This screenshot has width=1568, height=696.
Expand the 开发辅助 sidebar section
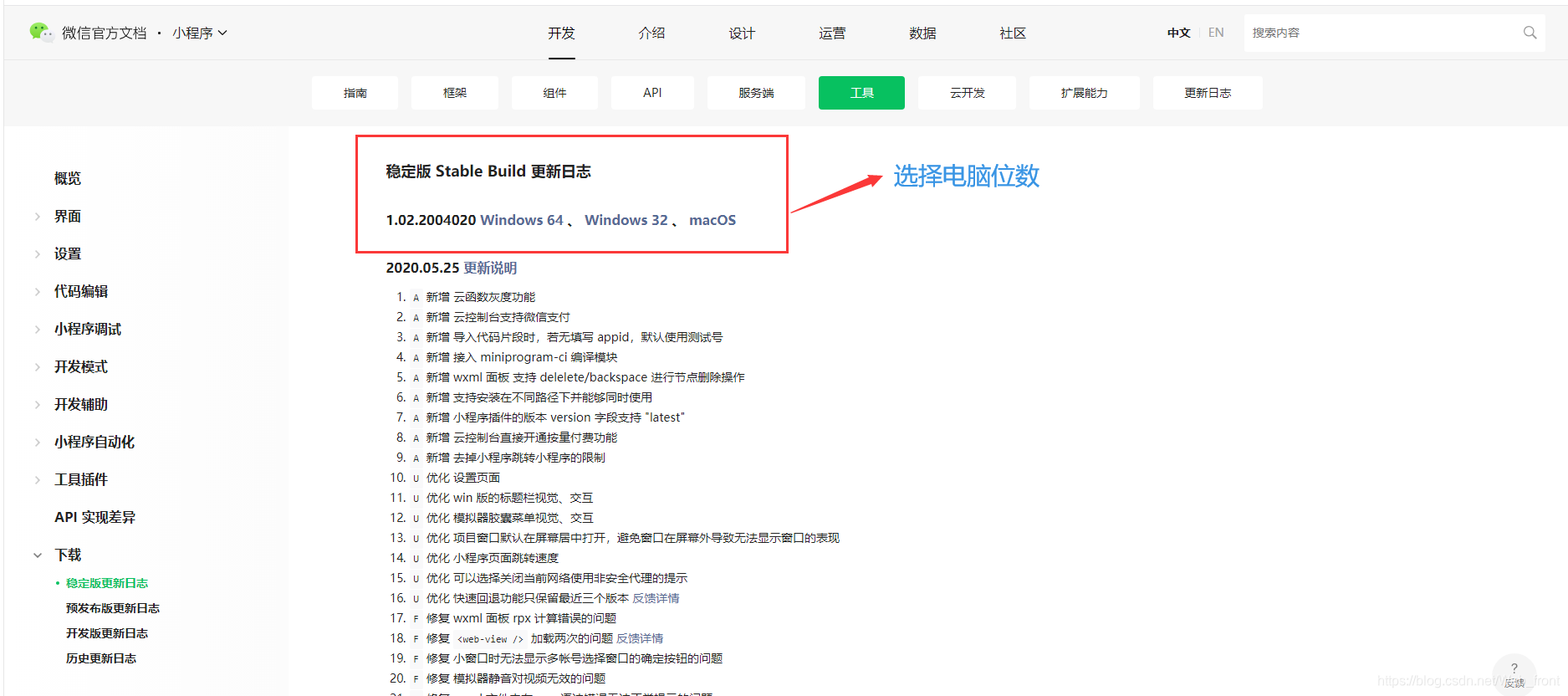coord(38,405)
